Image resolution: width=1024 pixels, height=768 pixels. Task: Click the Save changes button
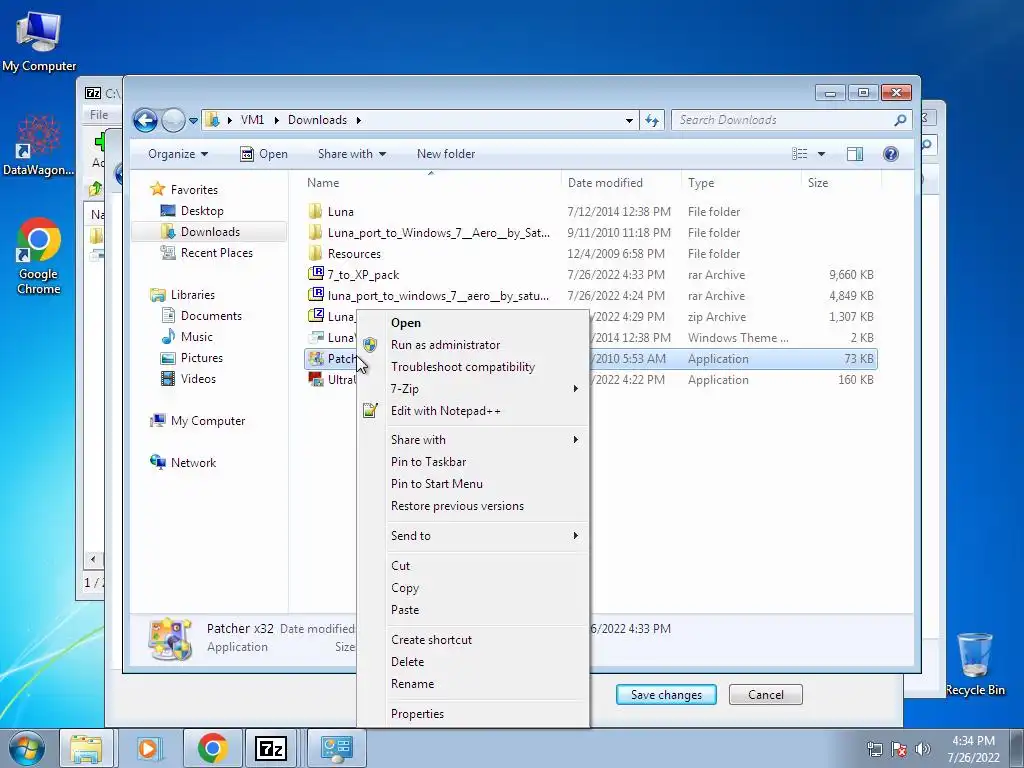pyautogui.click(x=666, y=695)
